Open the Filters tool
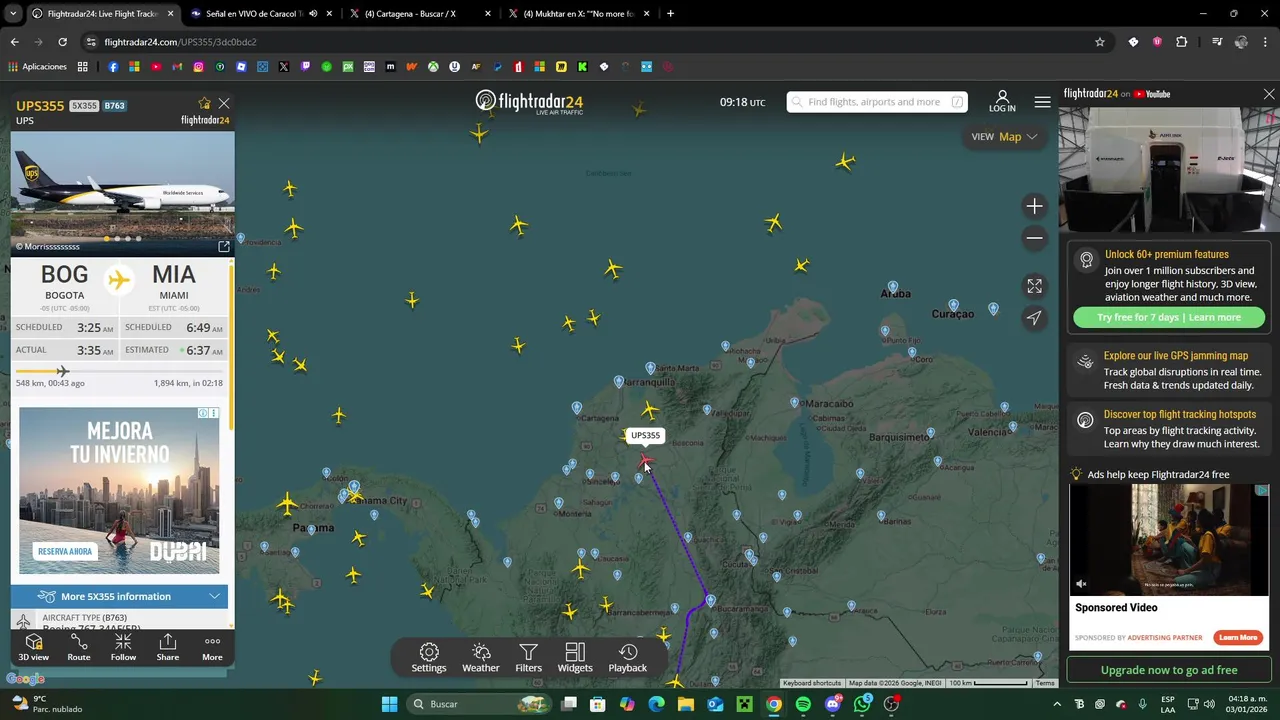The image size is (1280, 720). coord(528,658)
